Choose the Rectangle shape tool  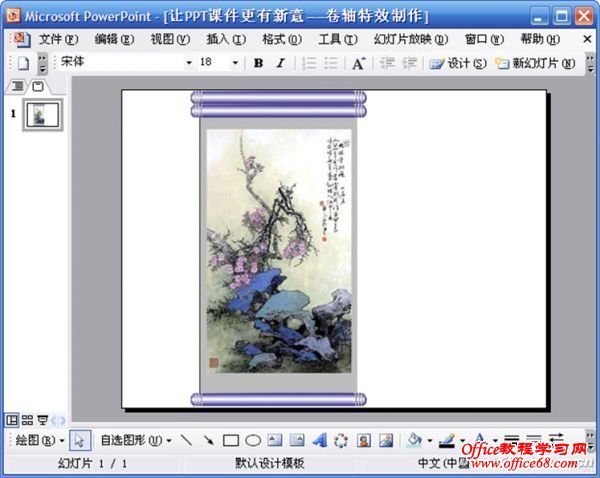pos(230,440)
